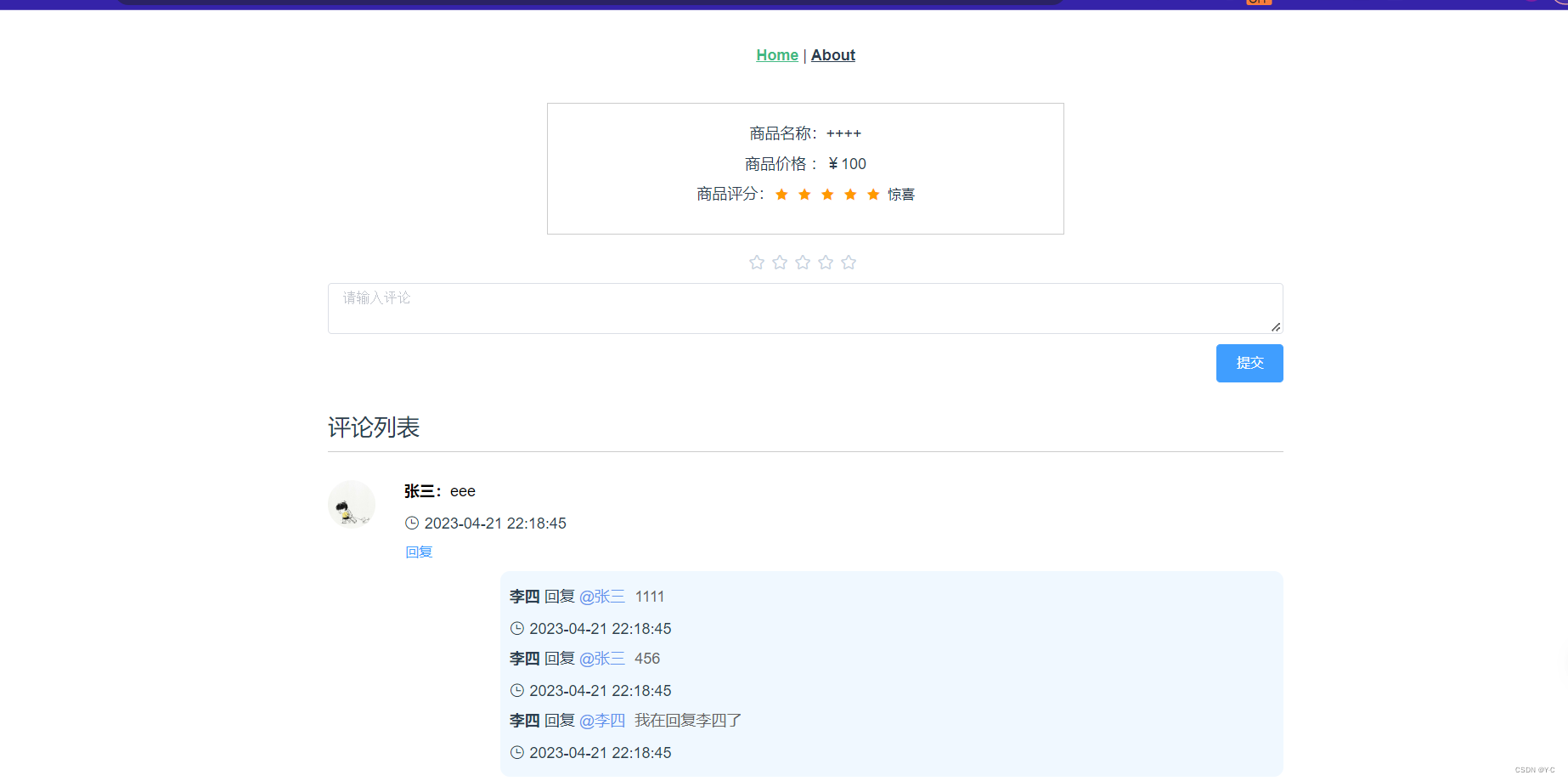
Task: Click 张三's profile avatar image
Action: tap(351, 504)
